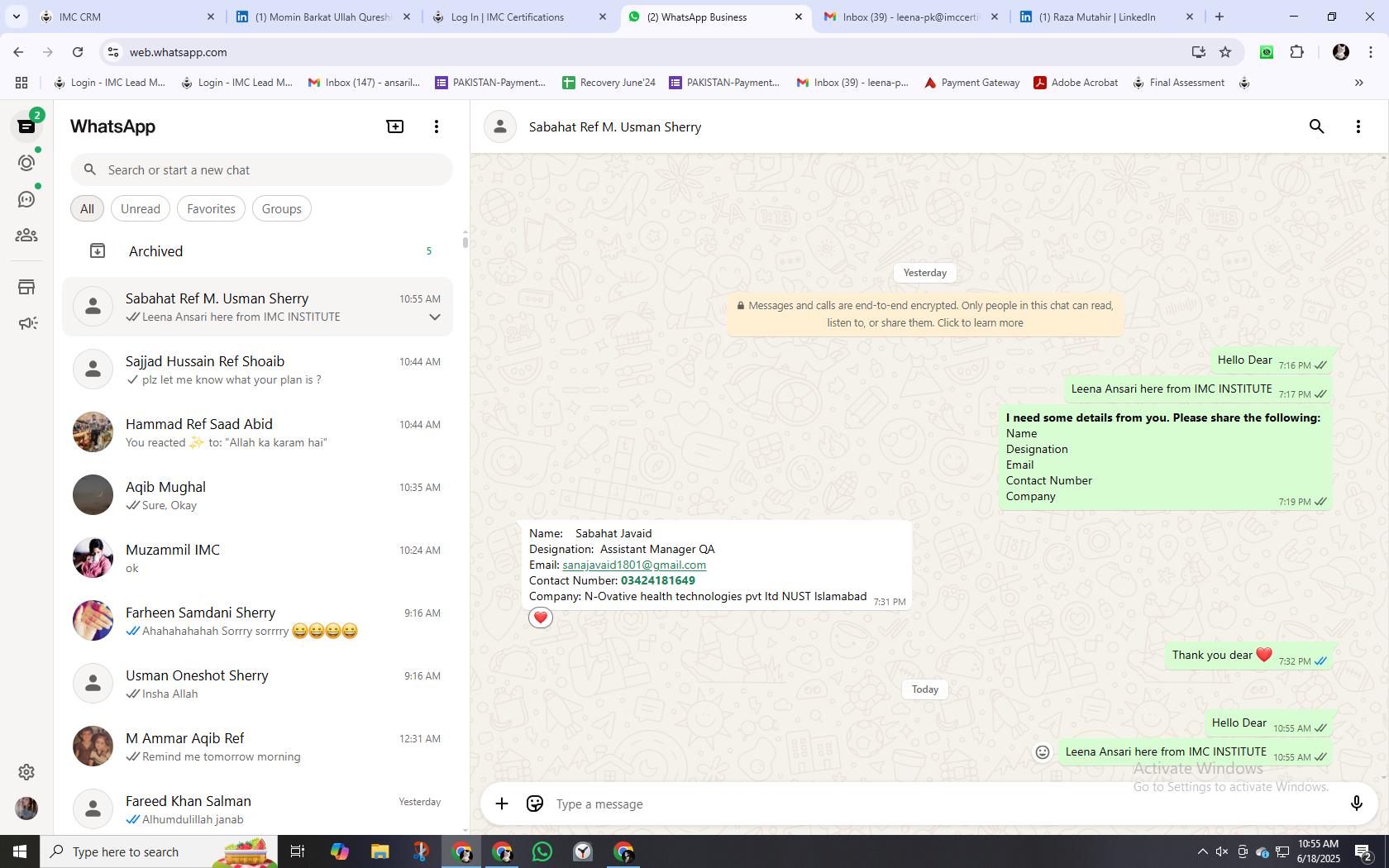This screenshot has width=1389, height=868.
Task: Open the Archived chats icon
Action: [x=98, y=250]
